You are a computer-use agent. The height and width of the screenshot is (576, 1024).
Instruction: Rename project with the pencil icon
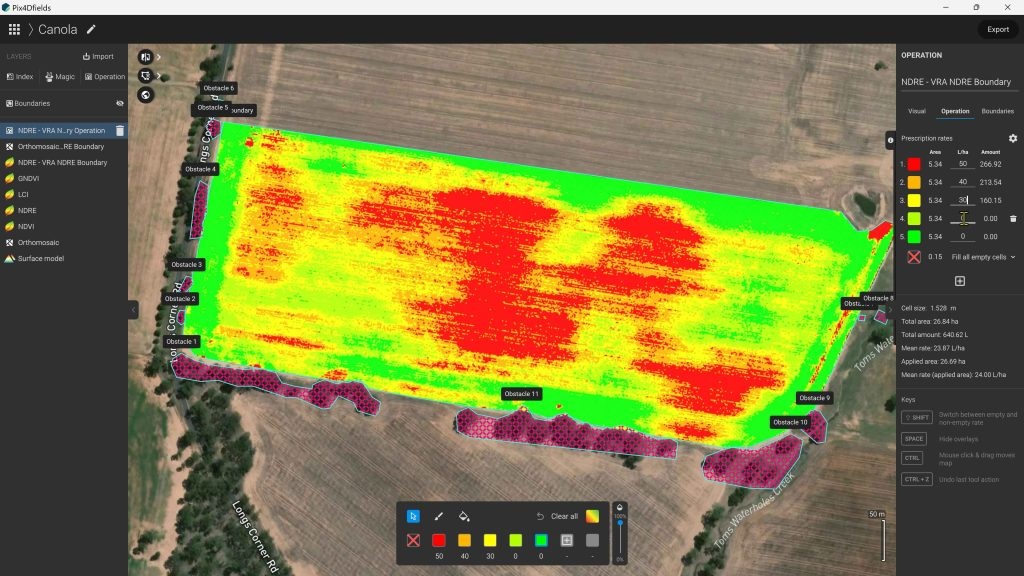92,29
